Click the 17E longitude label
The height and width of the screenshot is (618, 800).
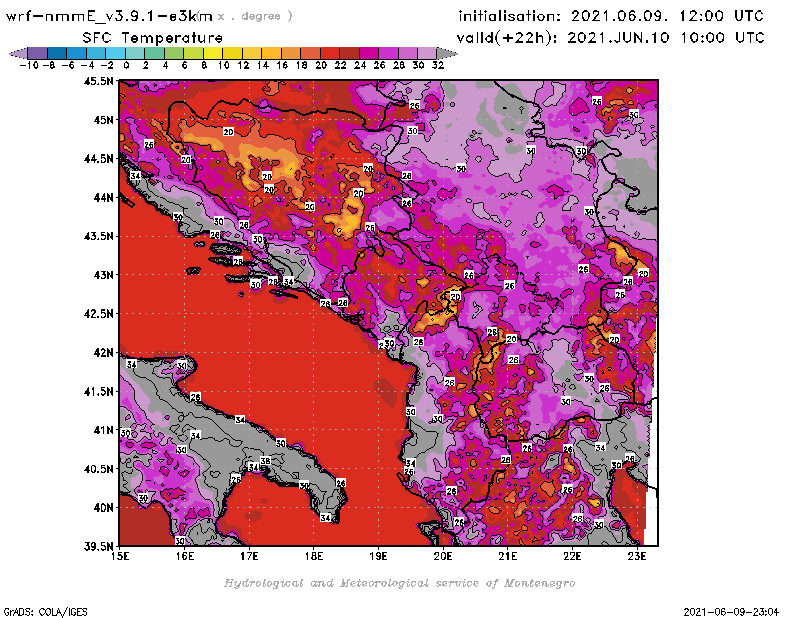pos(249,556)
